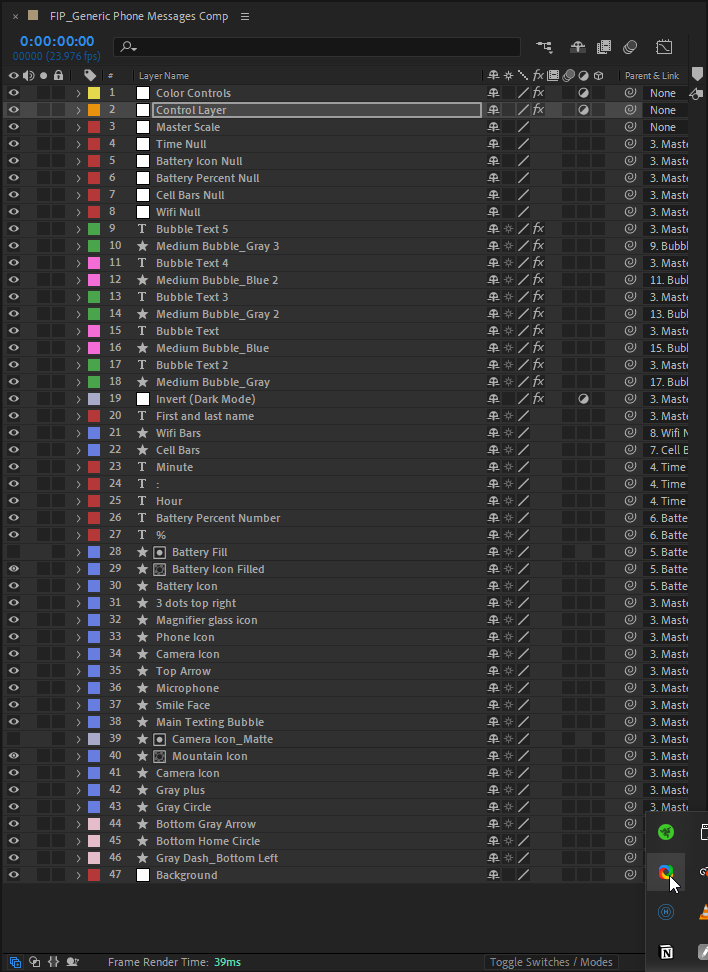The width and height of the screenshot is (708, 972).
Task: Select the Smile Face layer name
Action: coord(183,705)
